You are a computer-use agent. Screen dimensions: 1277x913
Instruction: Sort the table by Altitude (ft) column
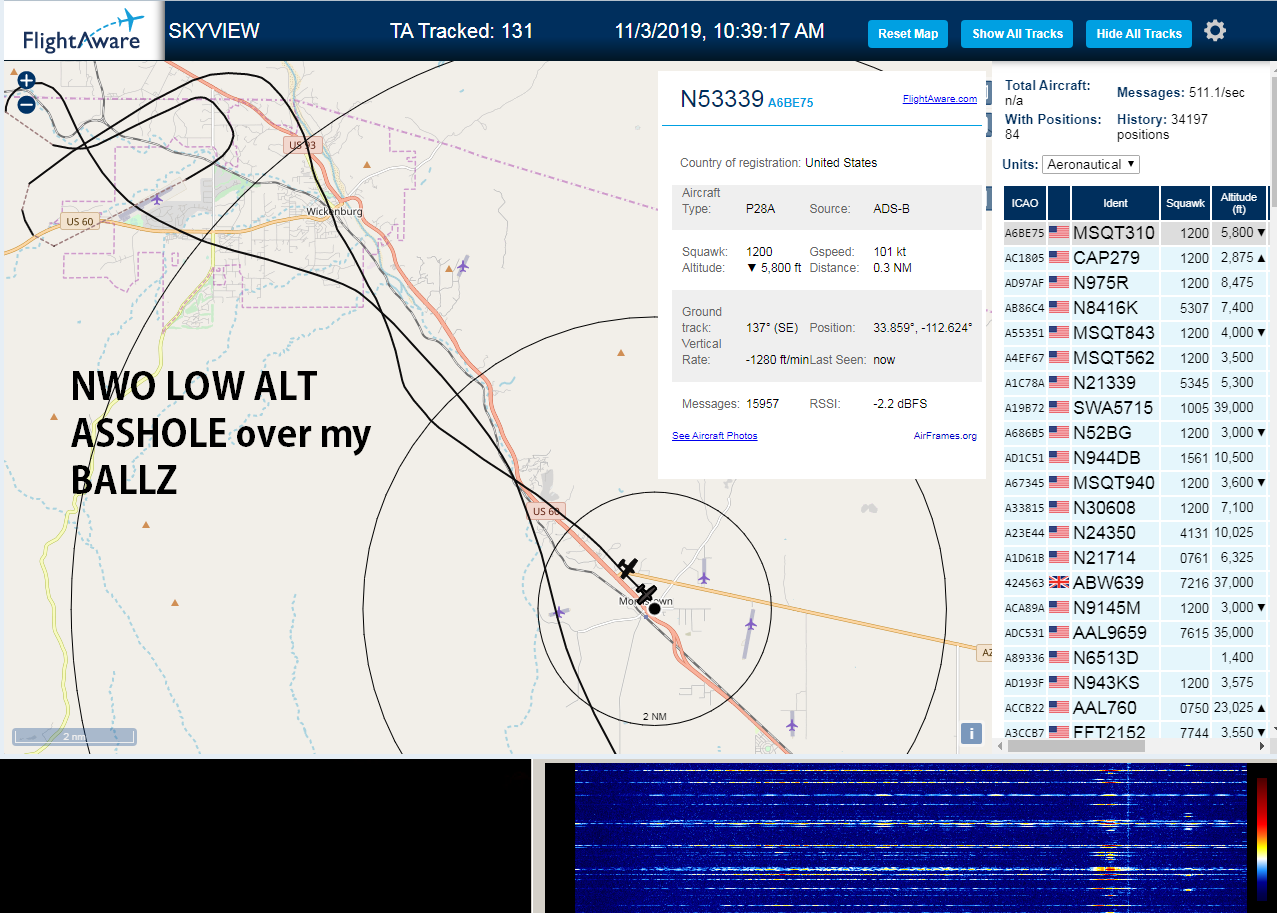coord(1239,203)
